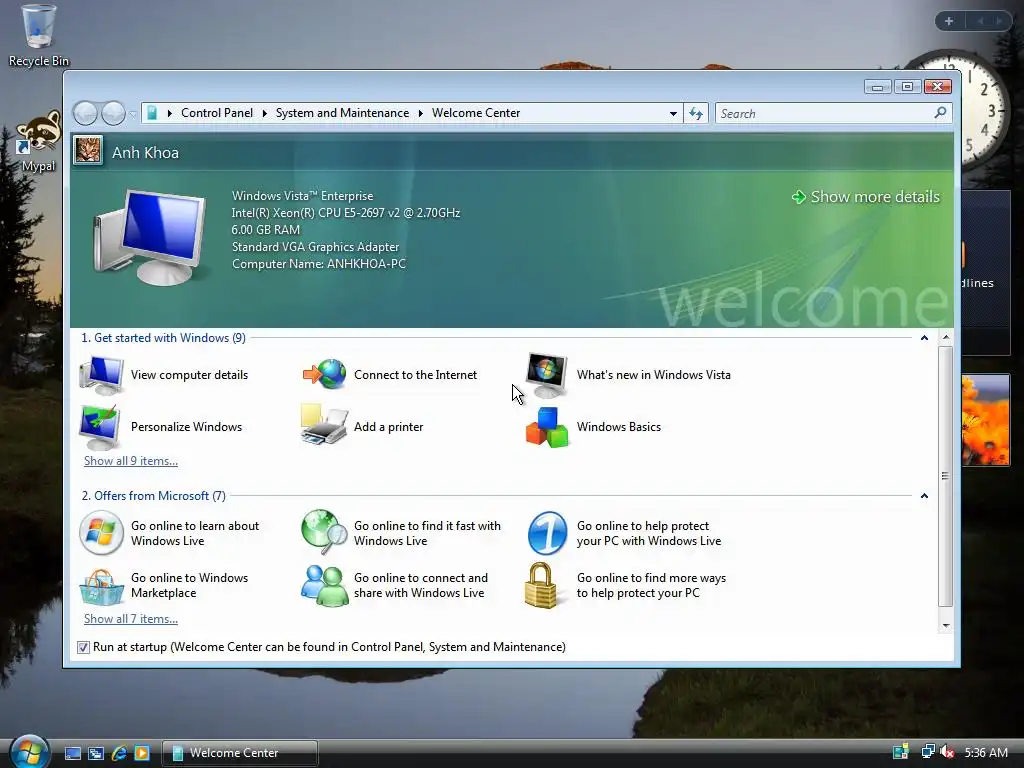
Task: Expand the arrow before Control Panel breadcrumb
Action: click(x=170, y=113)
